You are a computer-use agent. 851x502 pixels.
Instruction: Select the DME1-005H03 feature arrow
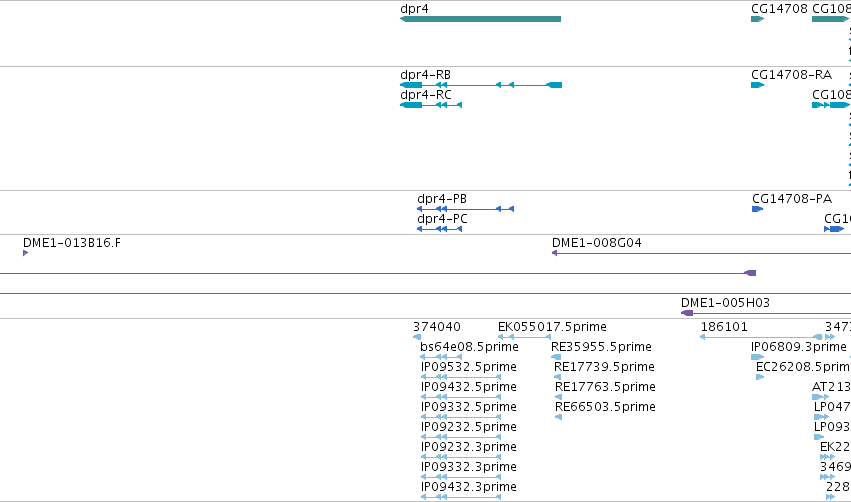coord(687,313)
